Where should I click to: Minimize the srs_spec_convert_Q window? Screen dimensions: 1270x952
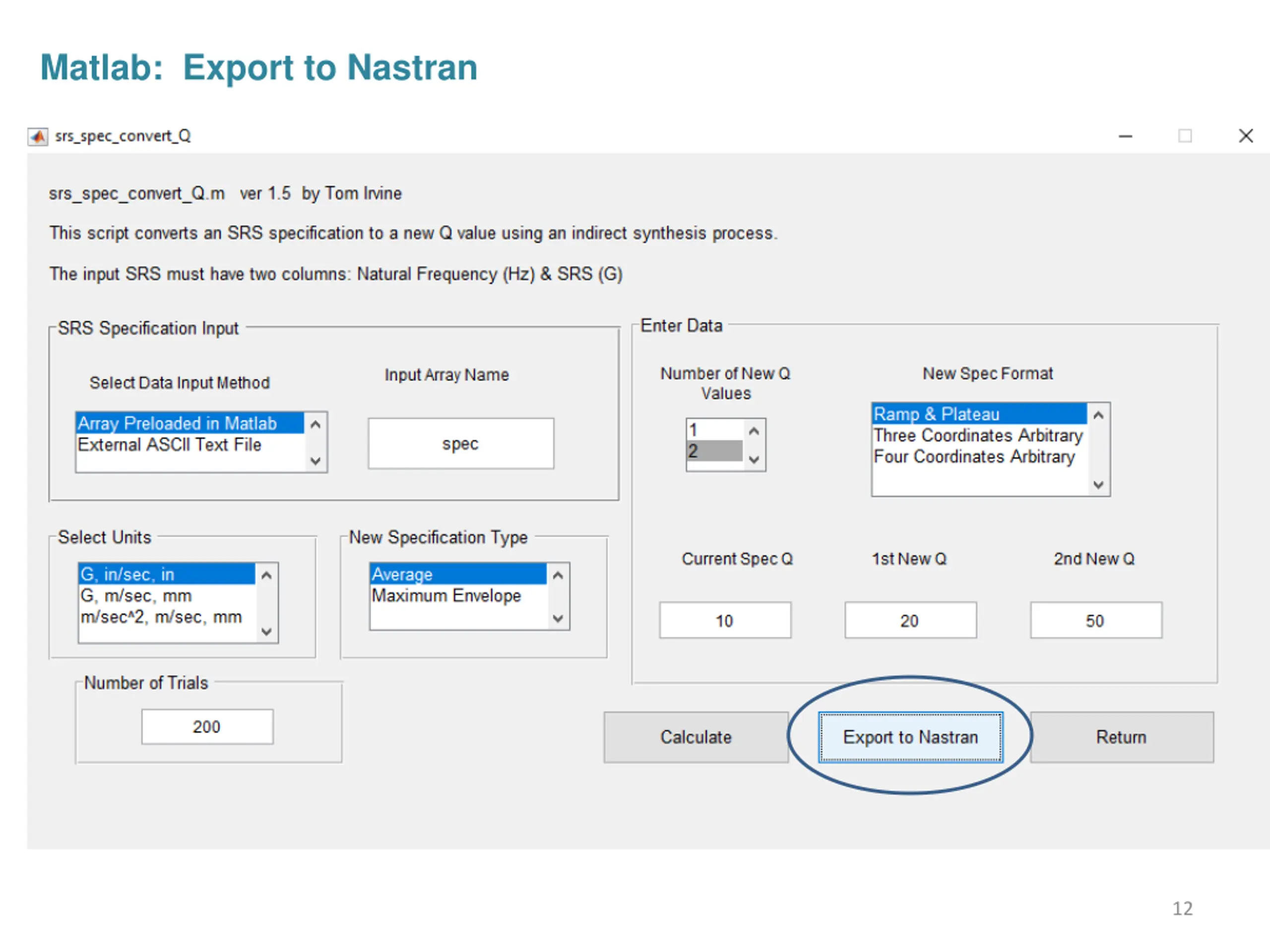pos(1125,136)
